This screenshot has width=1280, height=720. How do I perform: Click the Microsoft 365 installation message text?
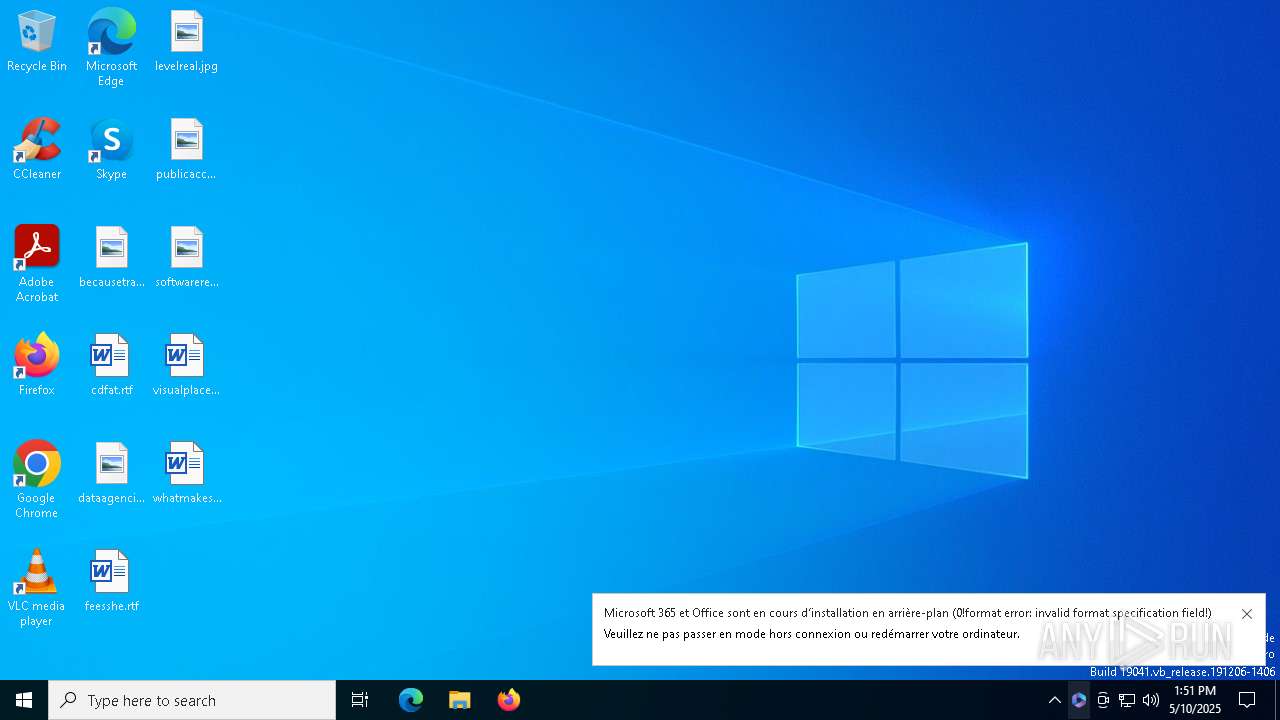click(907, 623)
